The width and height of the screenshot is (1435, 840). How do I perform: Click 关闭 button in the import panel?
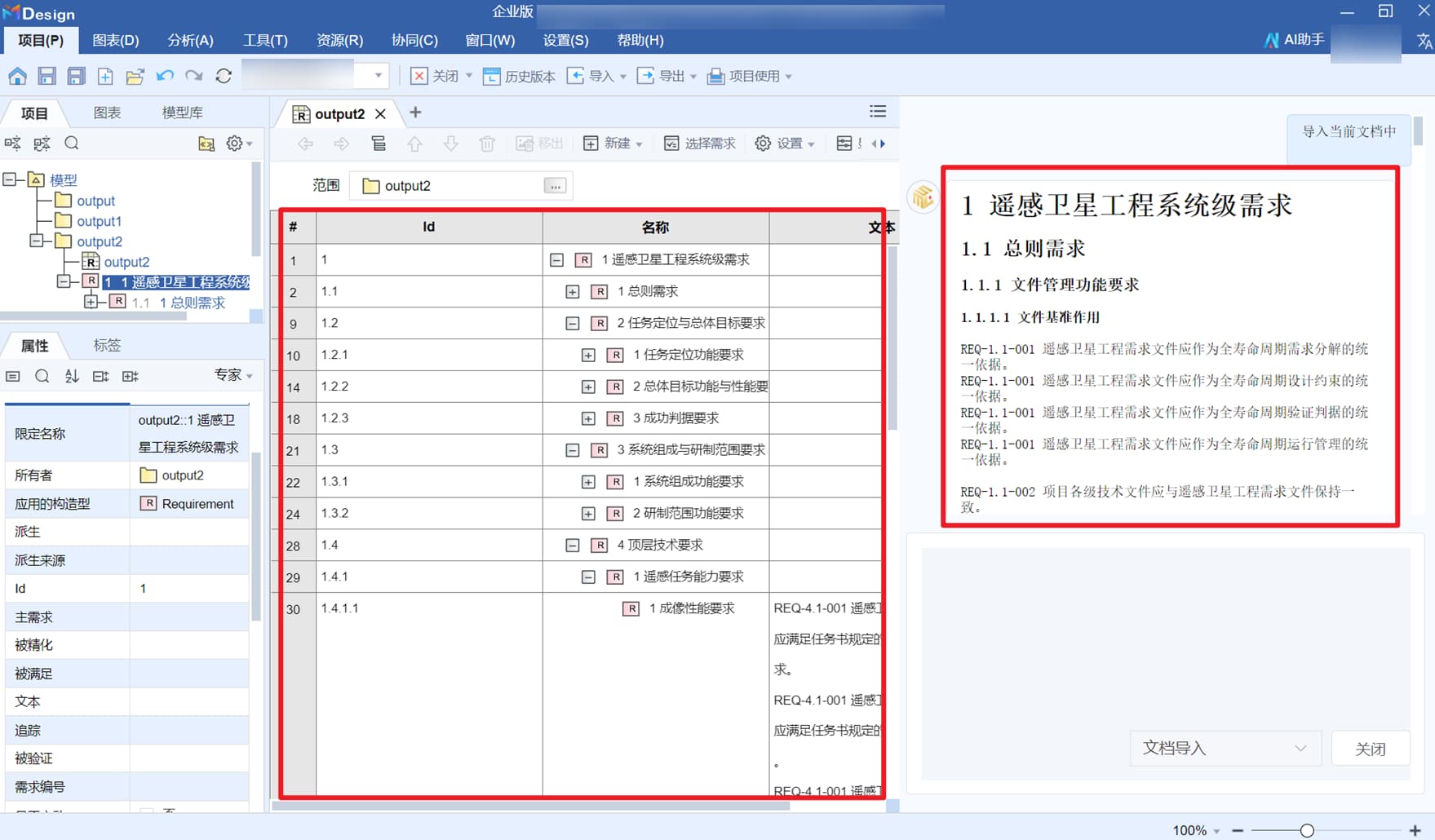(x=1371, y=748)
